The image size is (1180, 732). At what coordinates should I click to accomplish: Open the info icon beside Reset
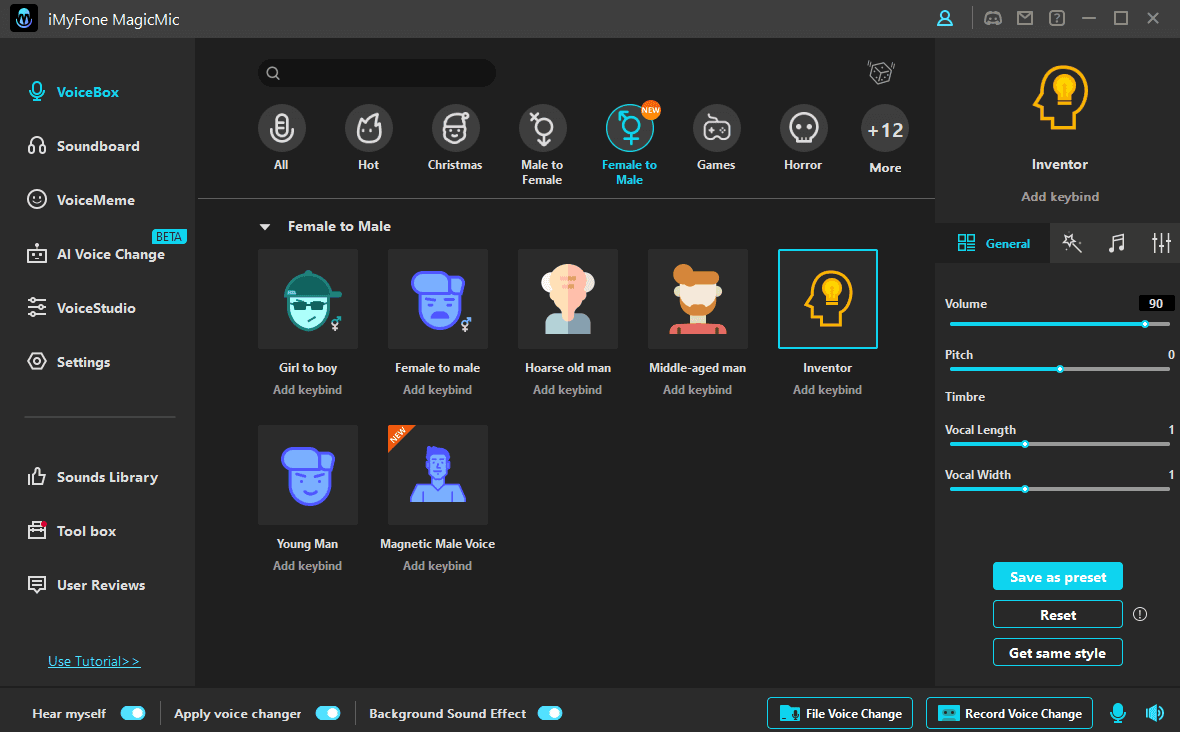pyautogui.click(x=1140, y=614)
